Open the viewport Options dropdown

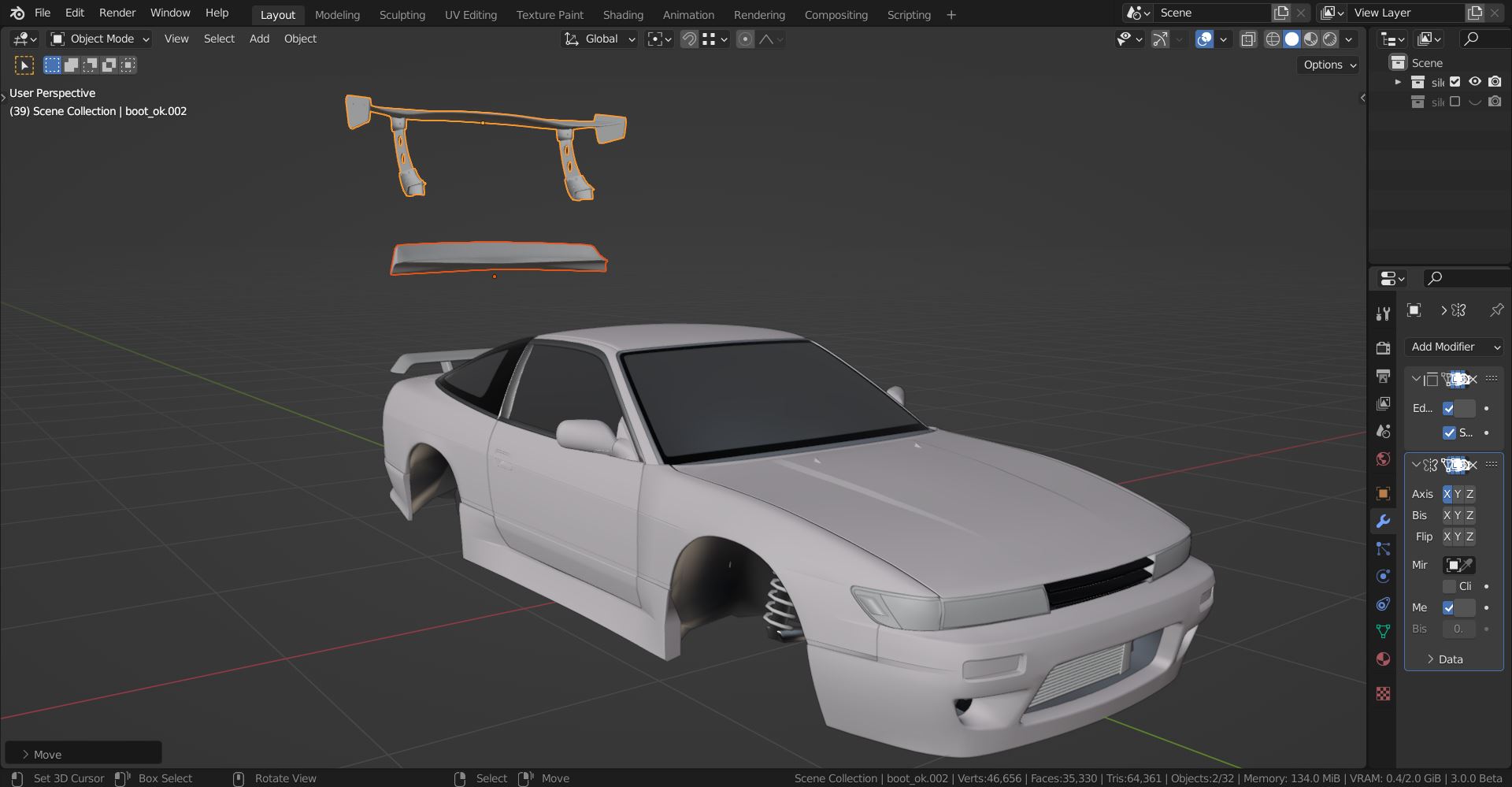click(1329, 65)
